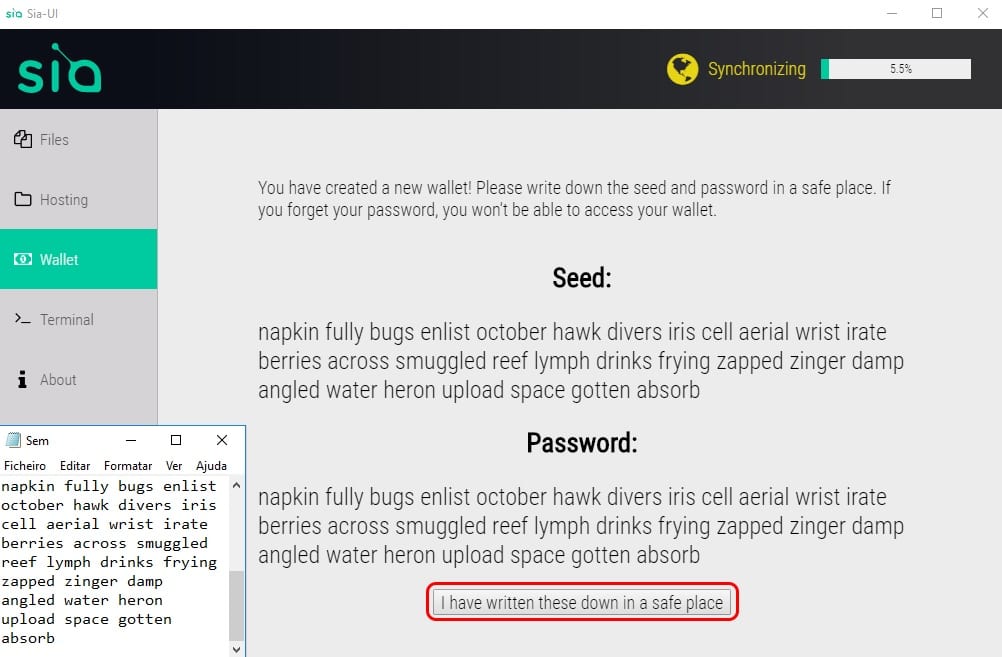Open the Files section icon
The image size is (1002, 657).
click(23, 139)
